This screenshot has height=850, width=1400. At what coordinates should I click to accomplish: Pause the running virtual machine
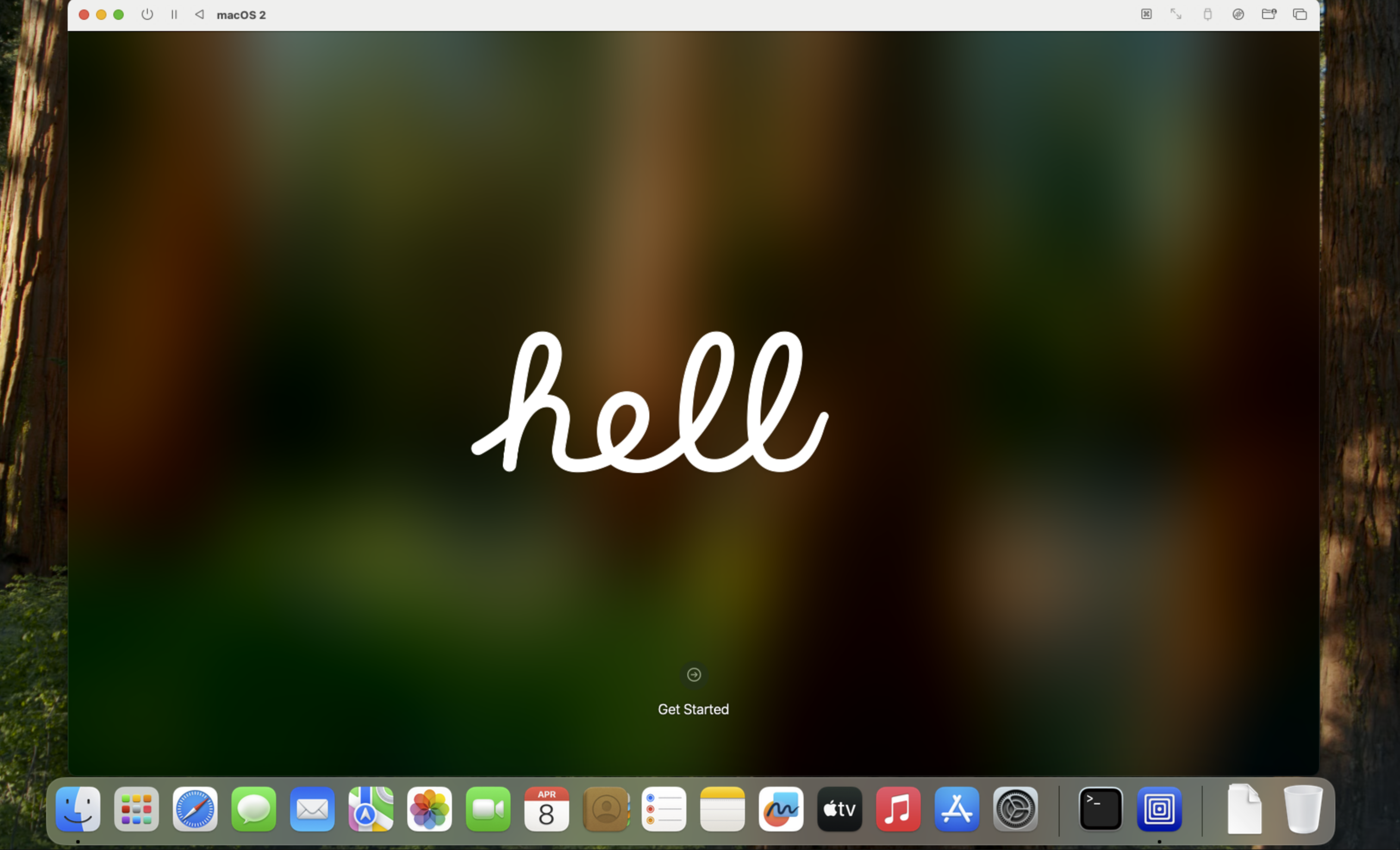(x=174, y=15)
